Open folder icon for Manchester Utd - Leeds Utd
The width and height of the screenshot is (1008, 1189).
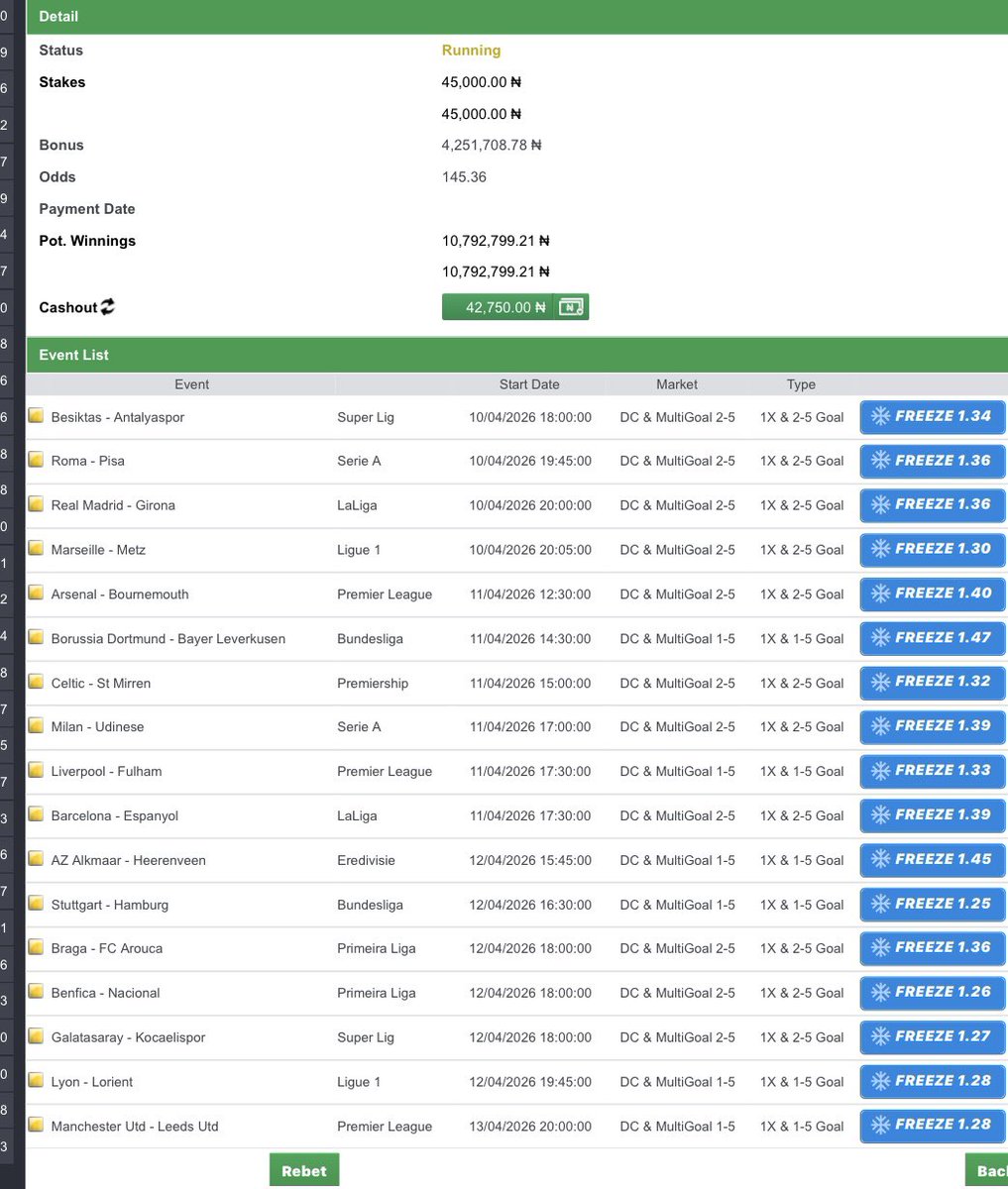click(36, 1126)
